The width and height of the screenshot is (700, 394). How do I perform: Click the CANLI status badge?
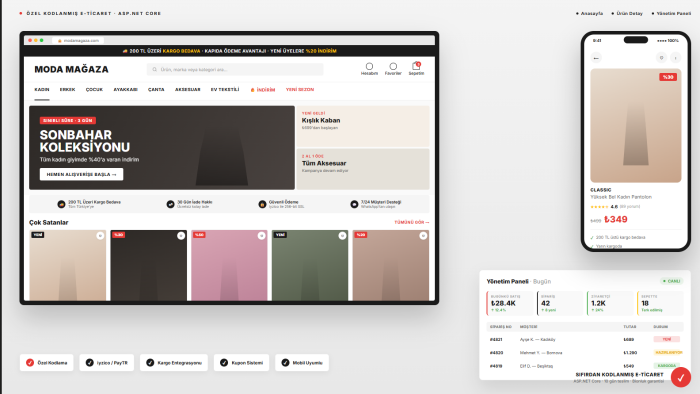click(671, 281)
